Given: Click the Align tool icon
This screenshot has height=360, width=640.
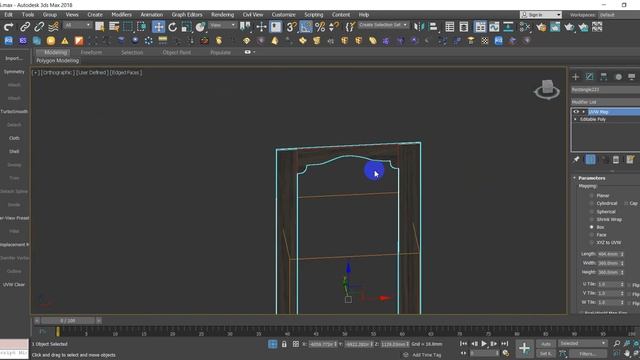Looking at the screenshot, I should pos(433,27).
